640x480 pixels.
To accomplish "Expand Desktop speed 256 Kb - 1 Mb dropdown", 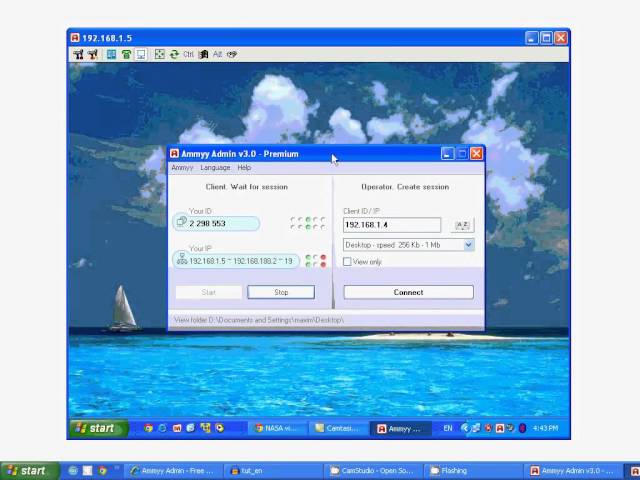I will coord(469,245).
